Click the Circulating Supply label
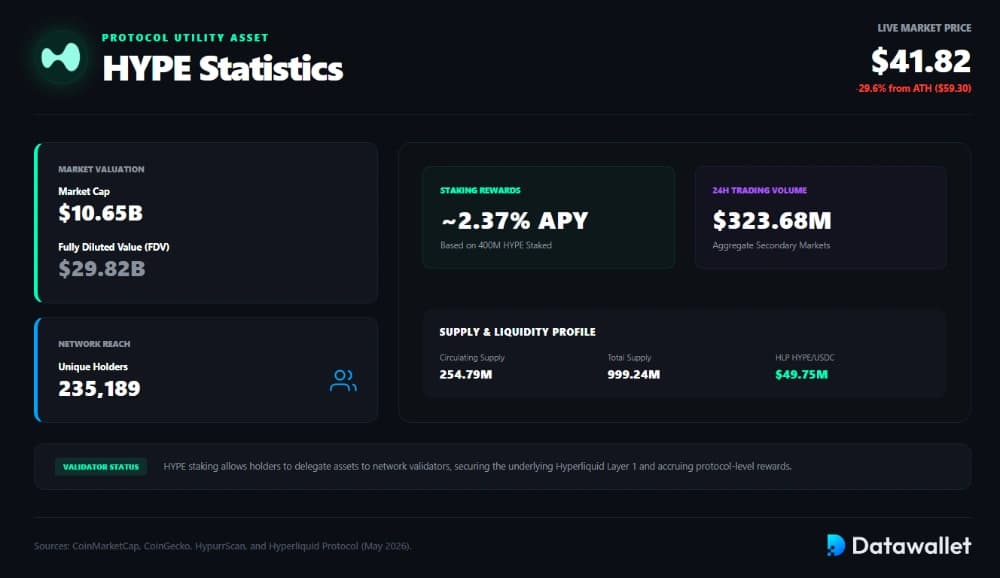1000x578 pixels. [472, 357]
